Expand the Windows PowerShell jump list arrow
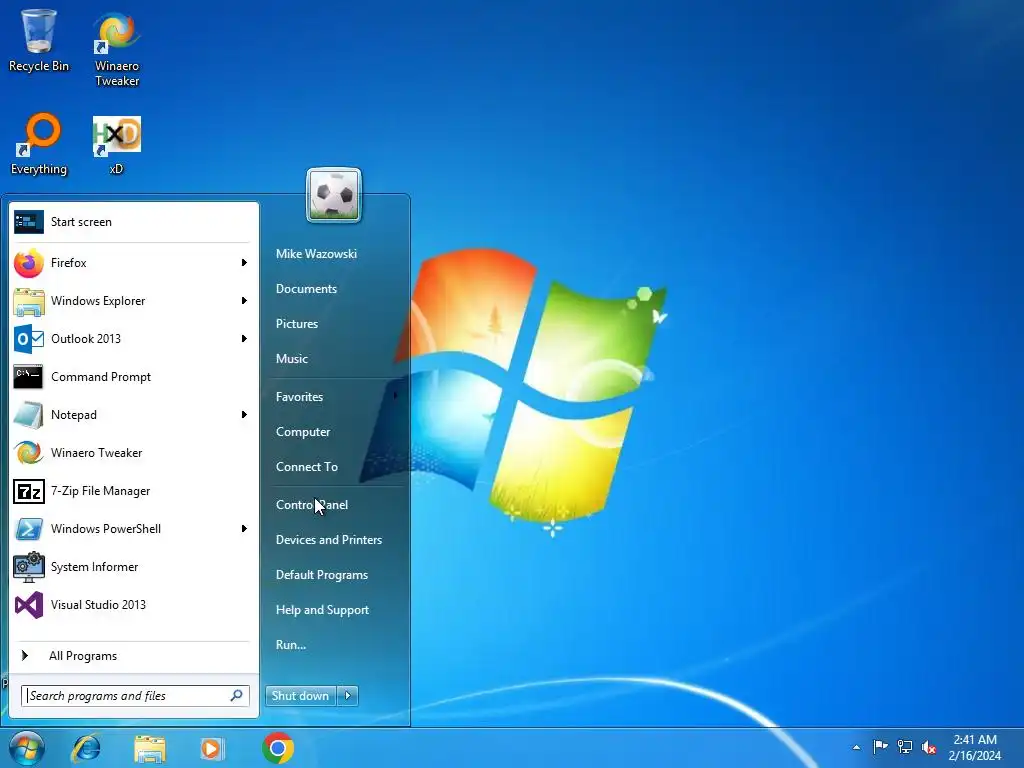 coord(244,528)
